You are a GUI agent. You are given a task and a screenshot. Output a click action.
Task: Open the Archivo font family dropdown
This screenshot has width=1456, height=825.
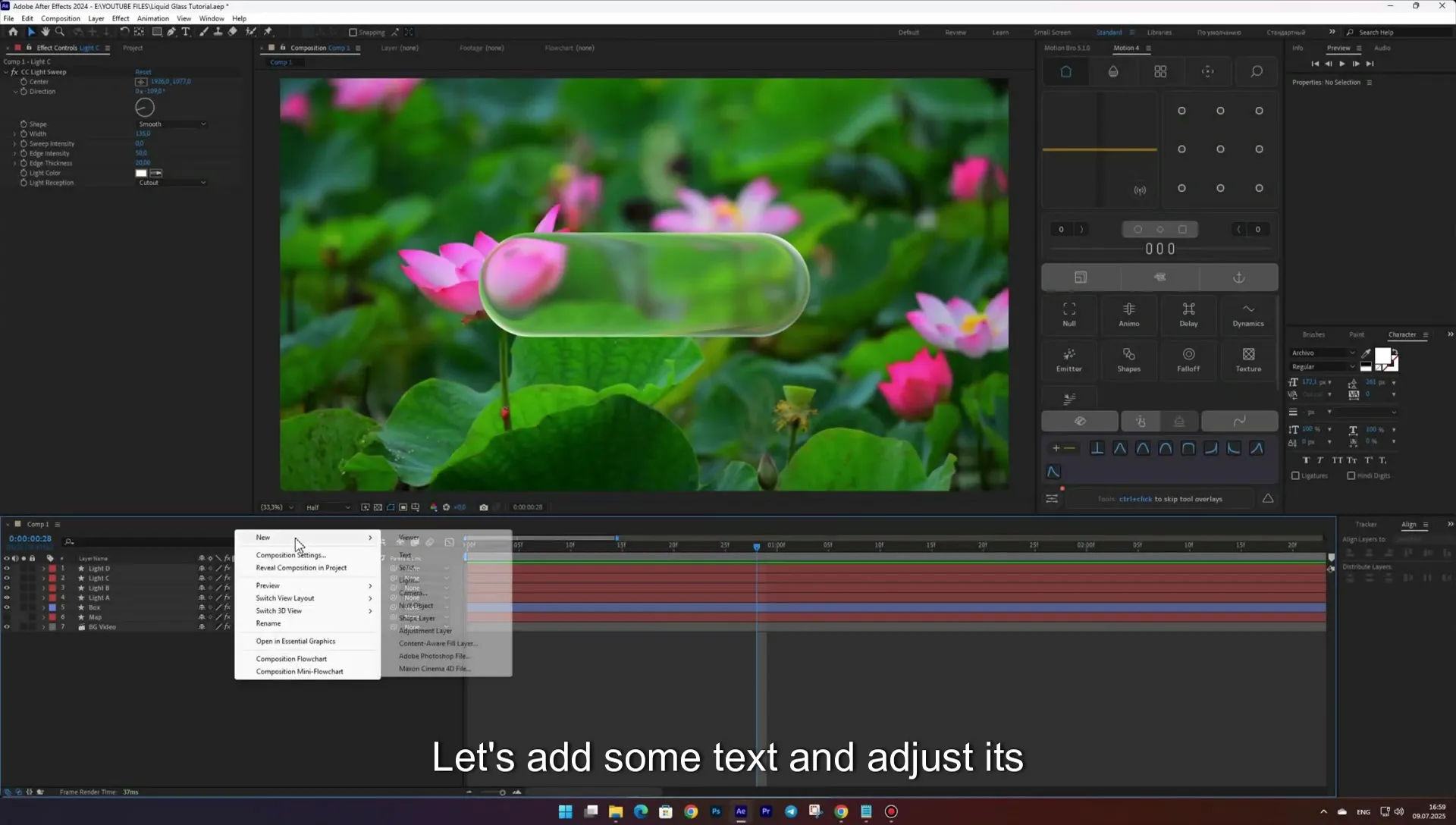click(1323, 353)
